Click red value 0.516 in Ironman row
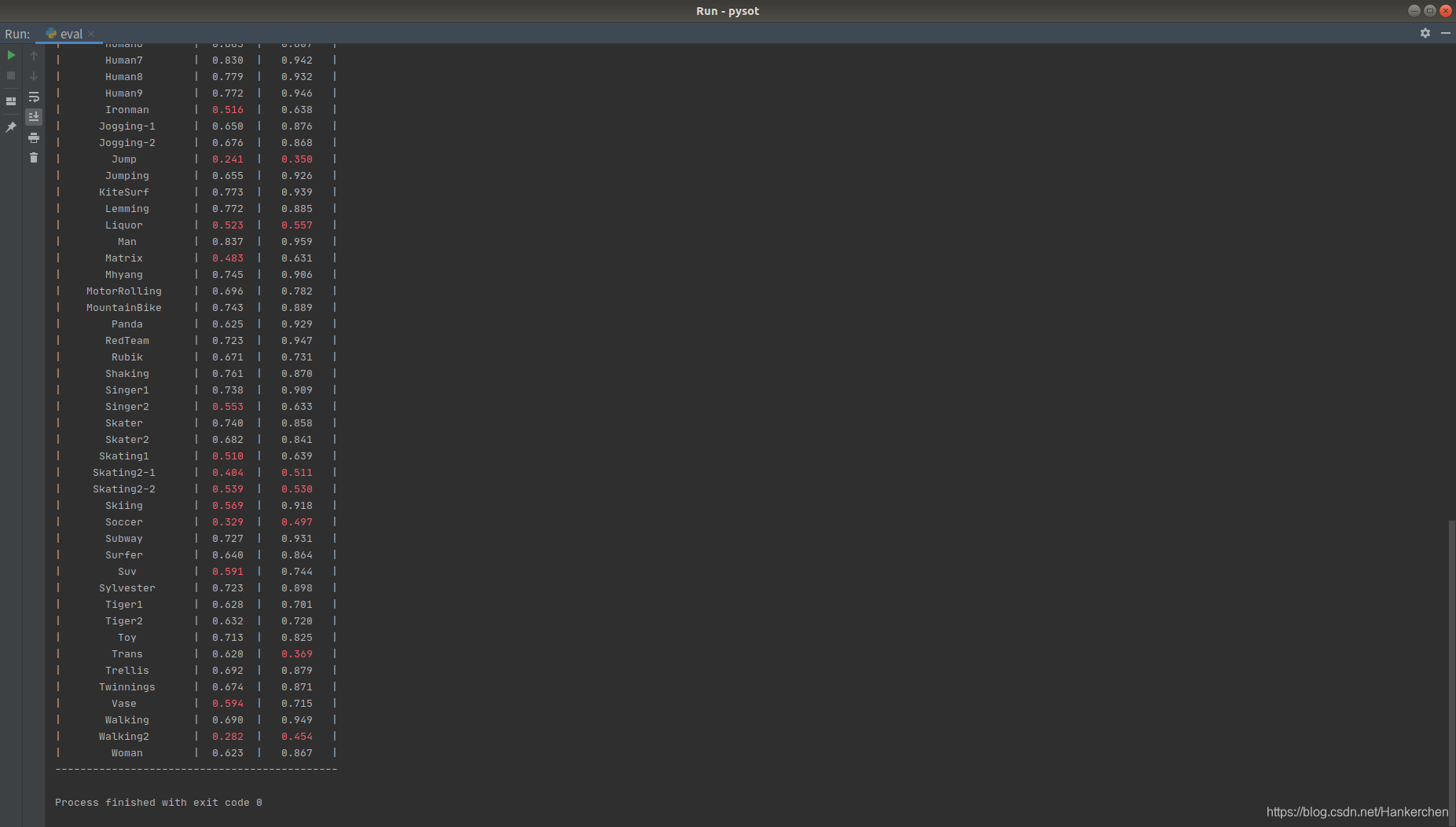Viewport: 1456px width, 827px height. click(x=228, y=110)
